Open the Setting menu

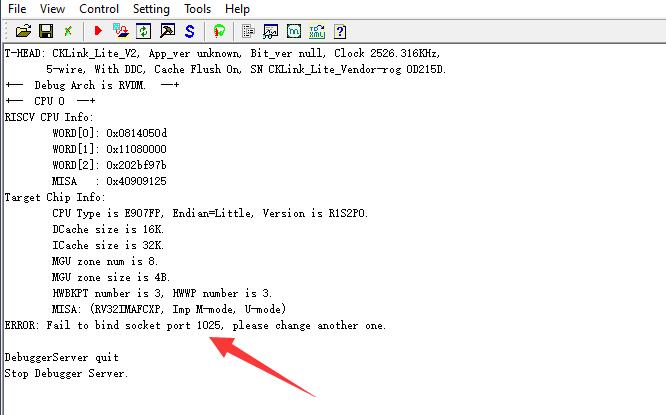(x=151, y=9)
